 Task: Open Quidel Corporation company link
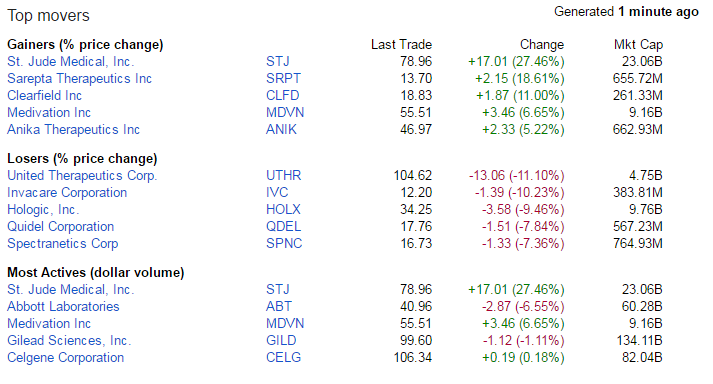point(60,227)
